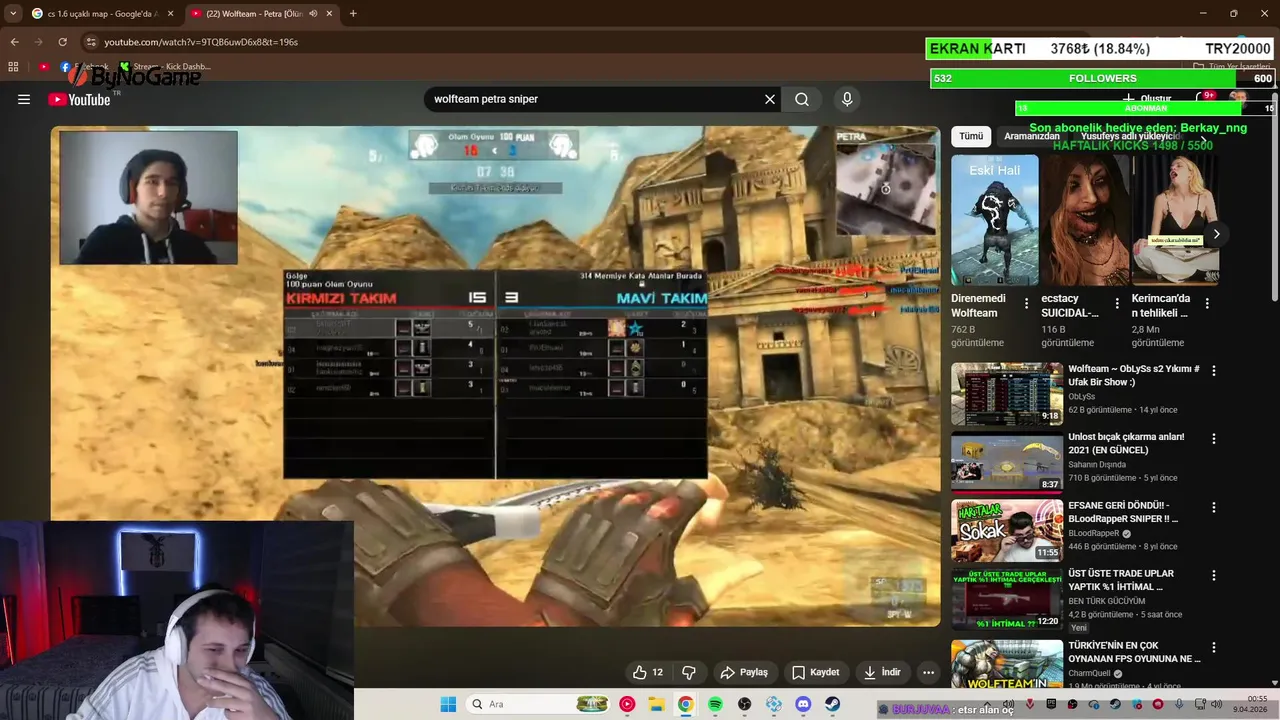
Task: Save the video with Kaydet button
Action: point(816,672)
